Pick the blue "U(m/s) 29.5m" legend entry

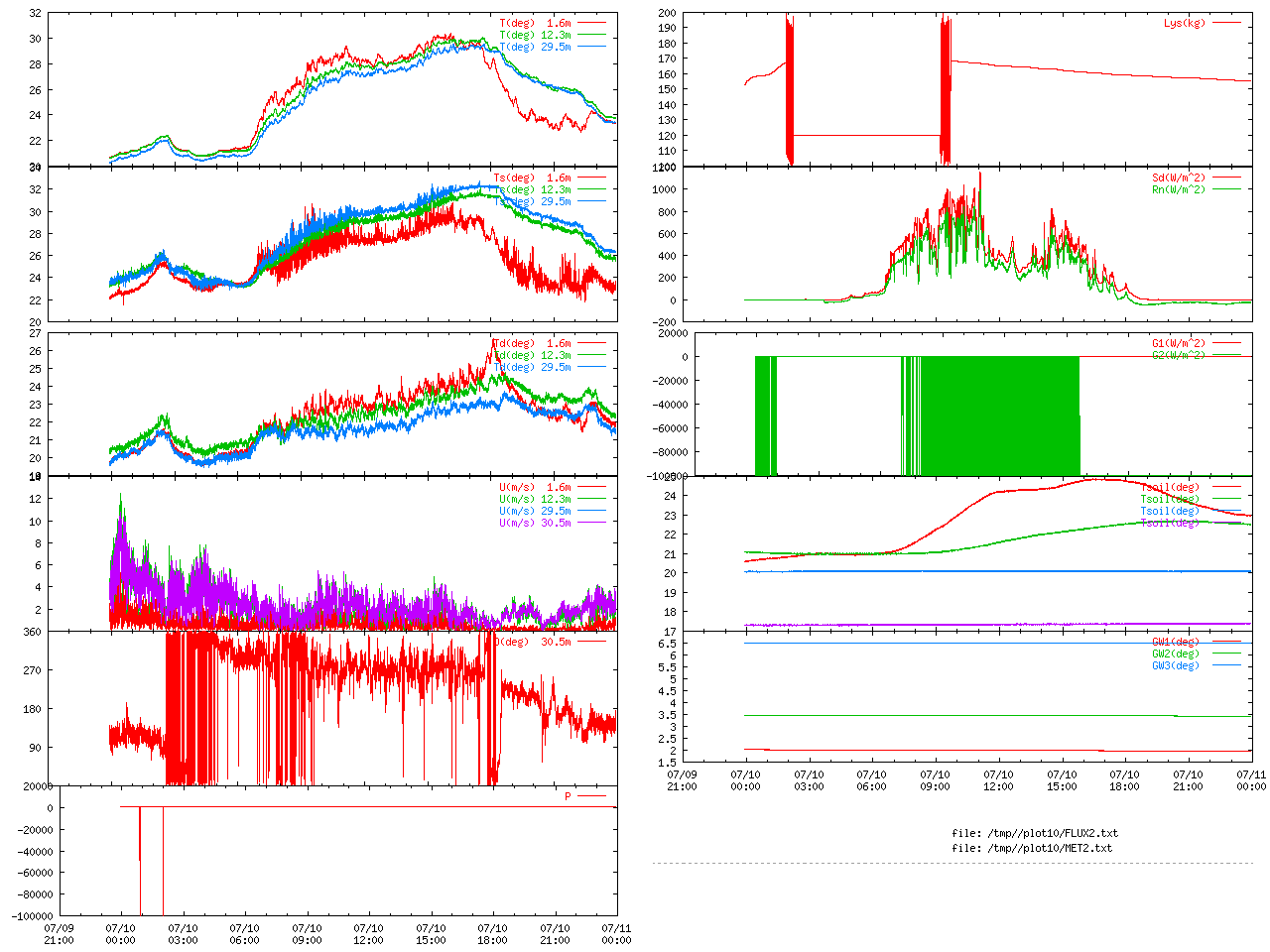(x=535, y=511)
